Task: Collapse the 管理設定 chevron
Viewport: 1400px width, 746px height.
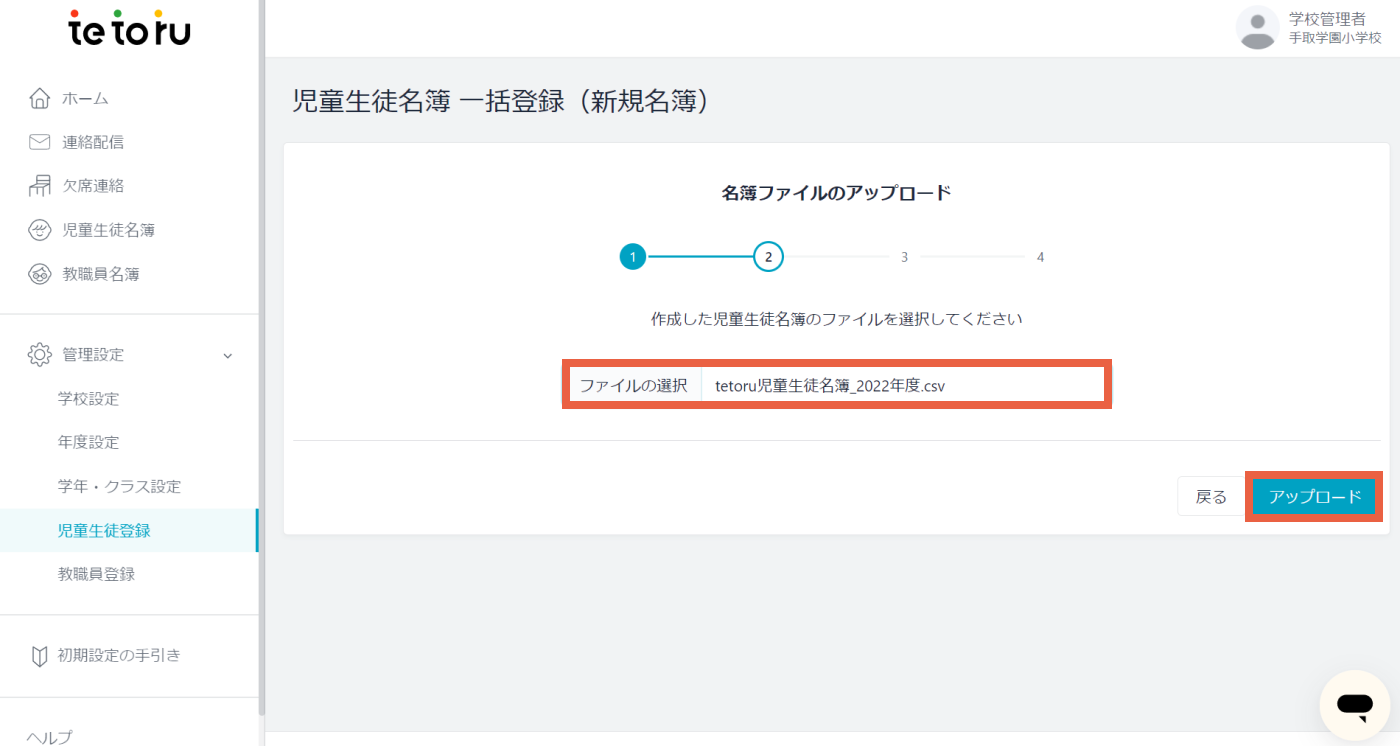Action: click(x=227, y=355)
